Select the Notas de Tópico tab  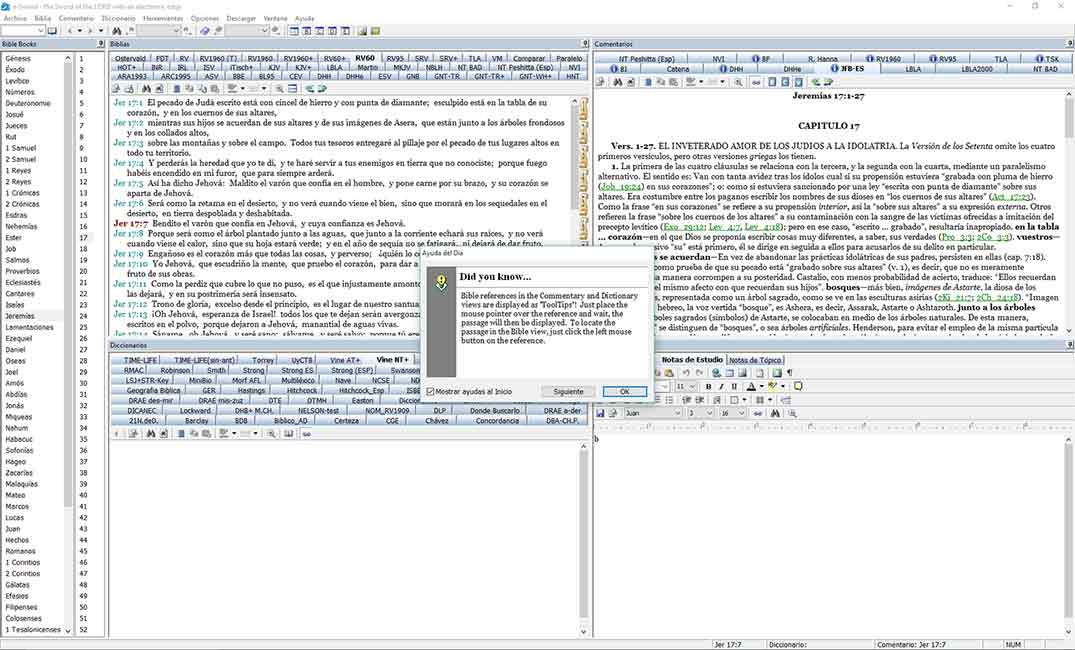coord(755,360)
